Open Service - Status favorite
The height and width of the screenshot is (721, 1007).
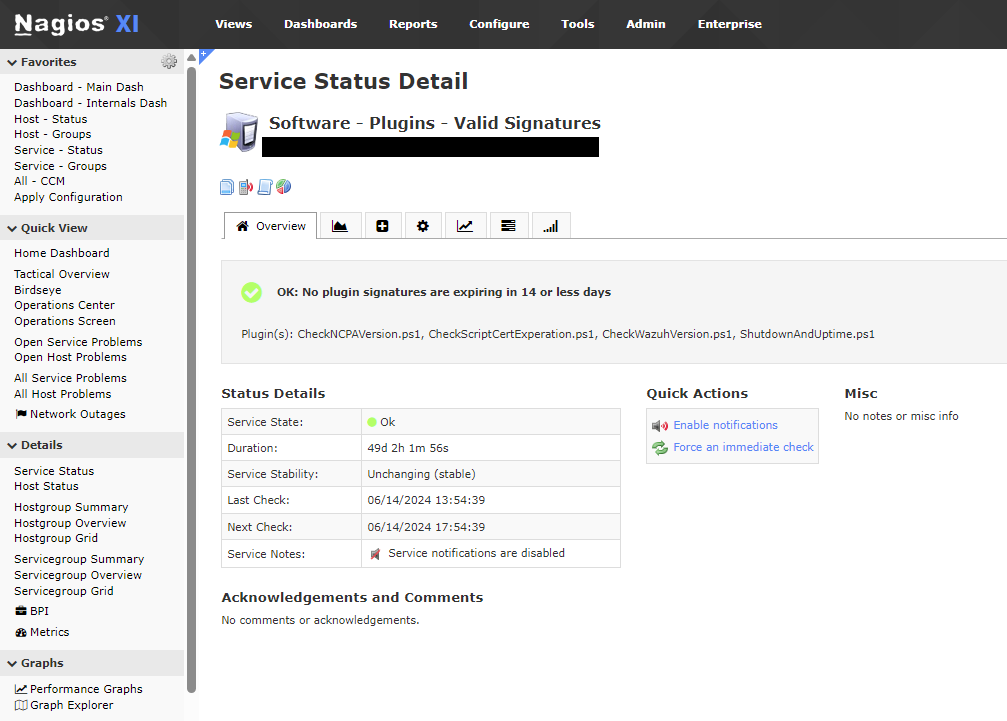[x=58, y=150]
